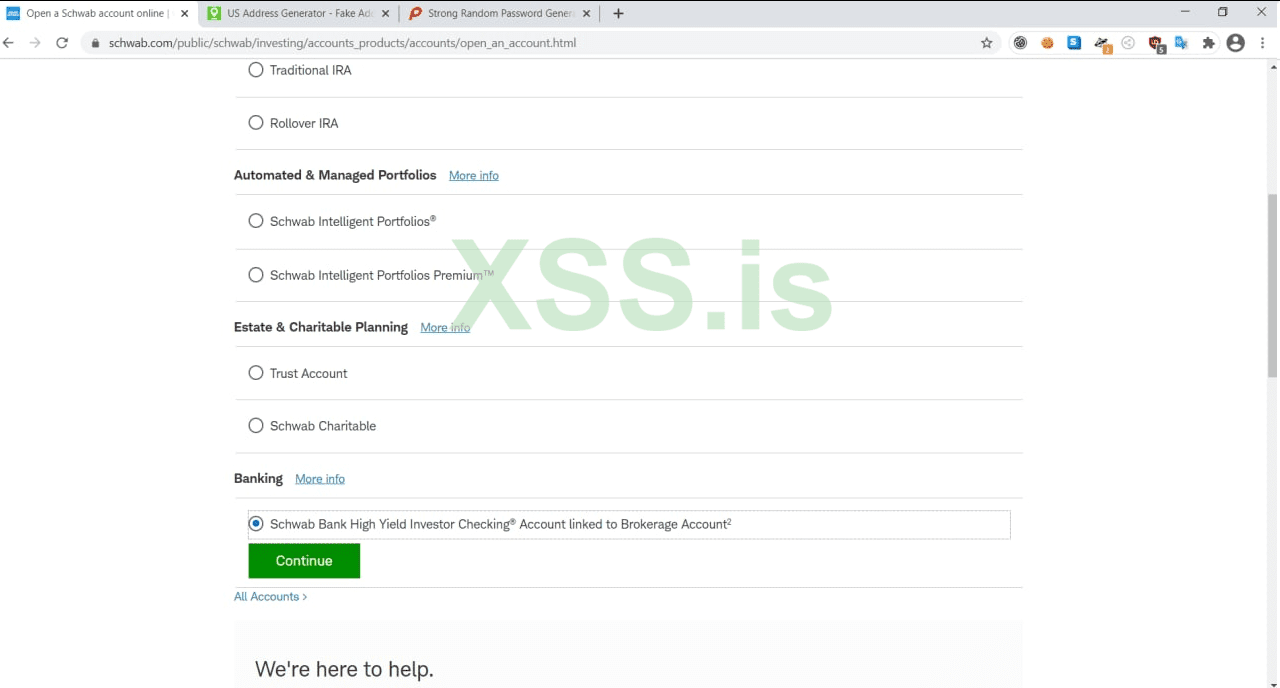
Task: Bookmark this page with the star icon
Action: [x=987, y=43]
